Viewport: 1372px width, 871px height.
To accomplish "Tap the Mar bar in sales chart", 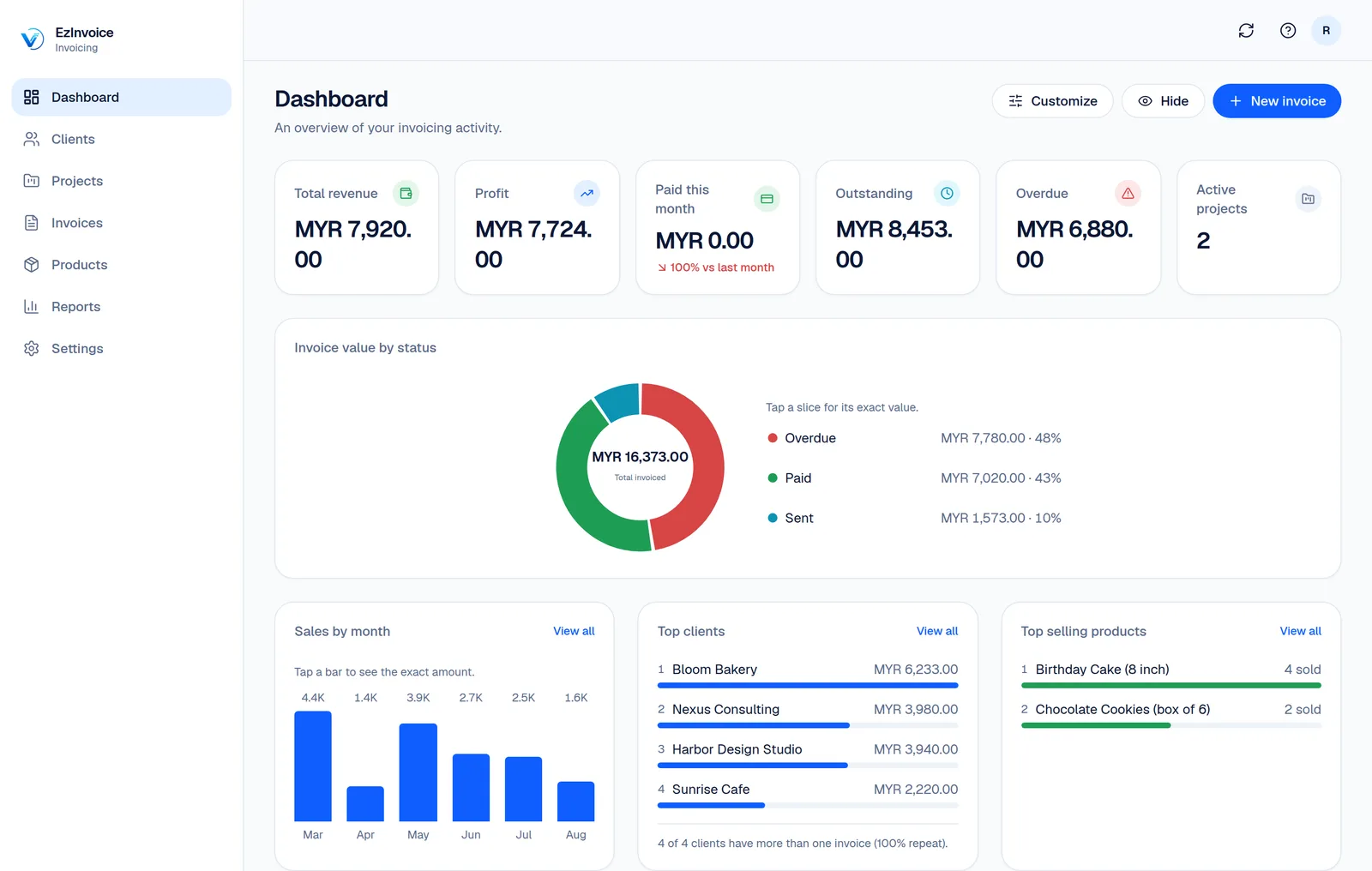I will point(313,766).
